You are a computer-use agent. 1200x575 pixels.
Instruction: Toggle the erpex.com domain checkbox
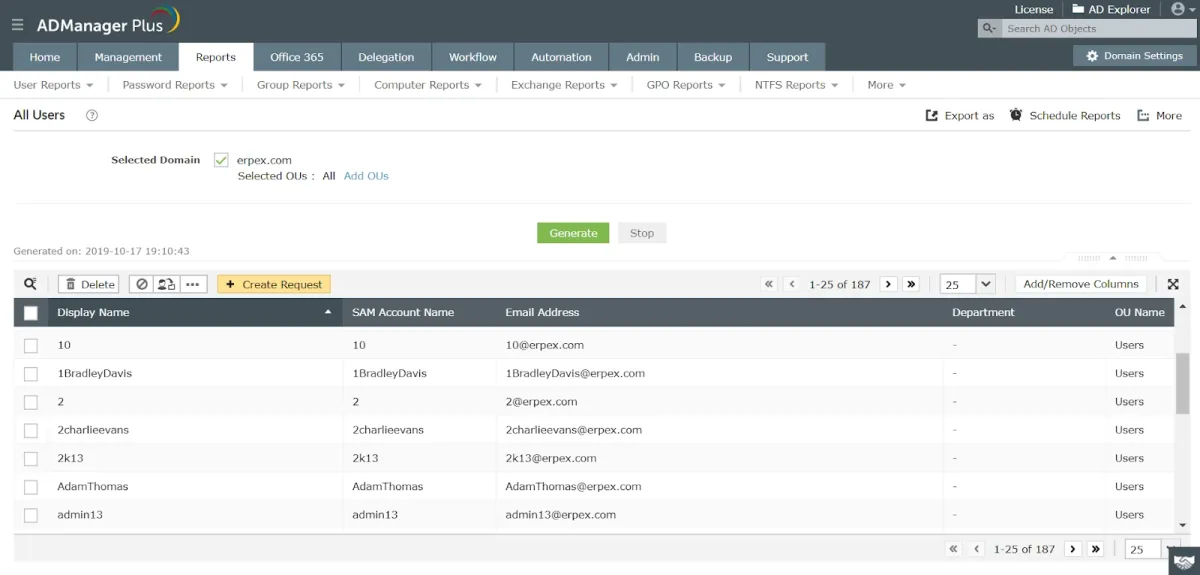click(x=221, y=160)
